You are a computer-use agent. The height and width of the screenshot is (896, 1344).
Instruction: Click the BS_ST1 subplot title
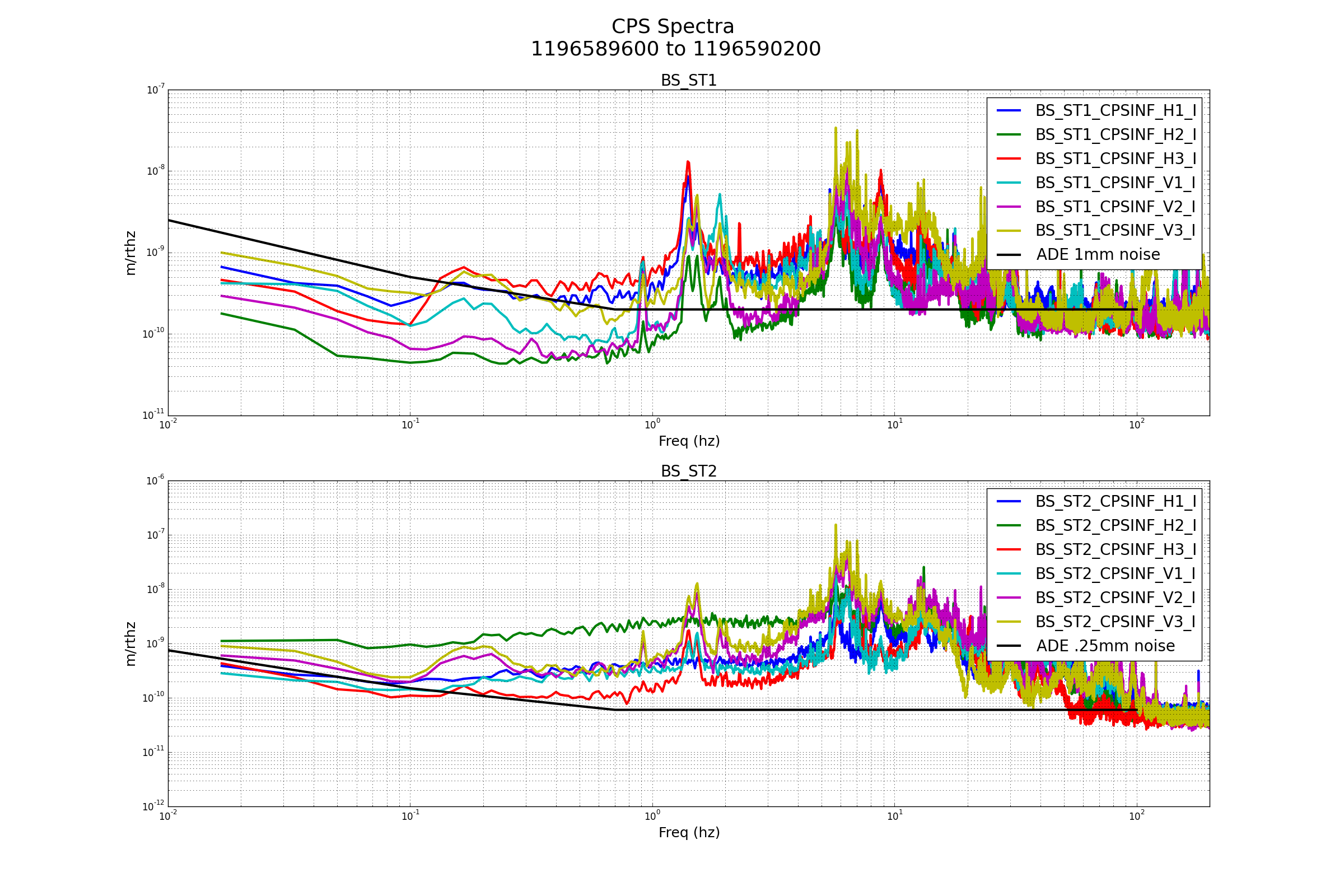point(689,81)
